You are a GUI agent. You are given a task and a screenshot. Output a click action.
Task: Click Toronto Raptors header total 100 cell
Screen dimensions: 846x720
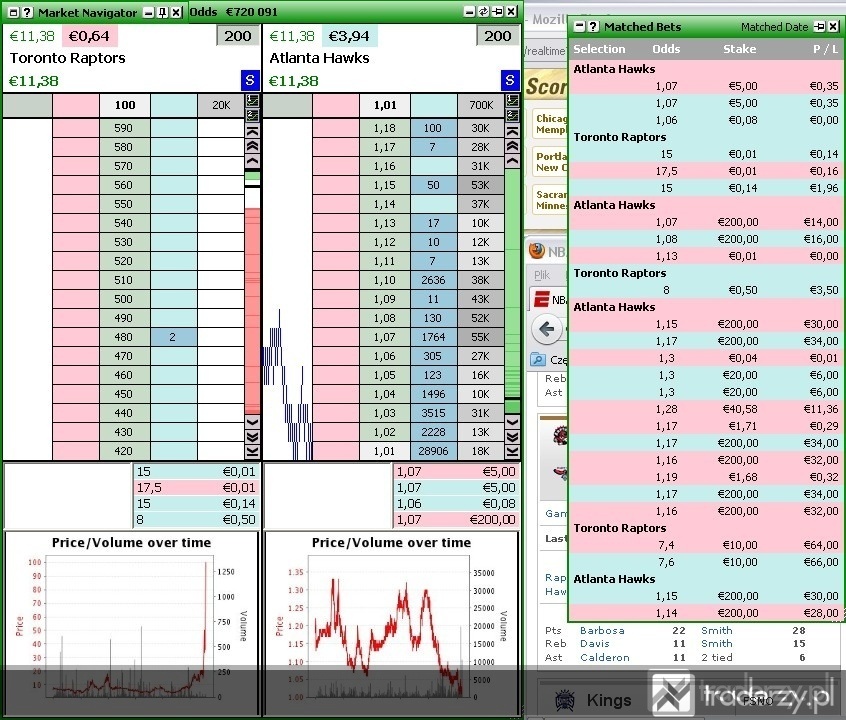click(125, 105)
